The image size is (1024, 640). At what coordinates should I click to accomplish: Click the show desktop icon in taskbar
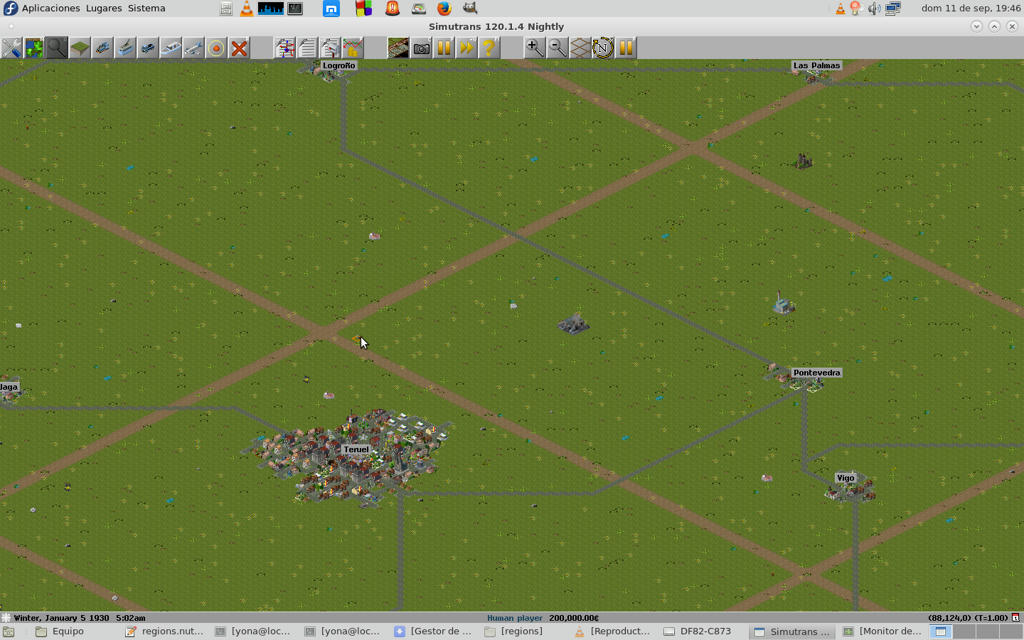coord(8,632)
